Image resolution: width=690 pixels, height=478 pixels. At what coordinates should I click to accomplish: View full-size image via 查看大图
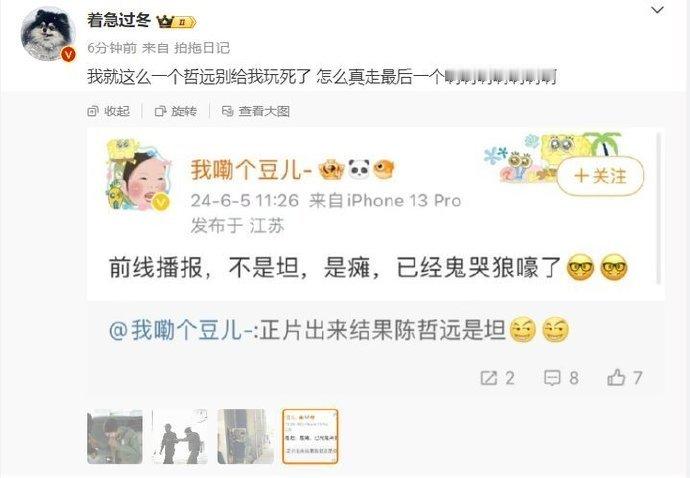coord(256,111)
